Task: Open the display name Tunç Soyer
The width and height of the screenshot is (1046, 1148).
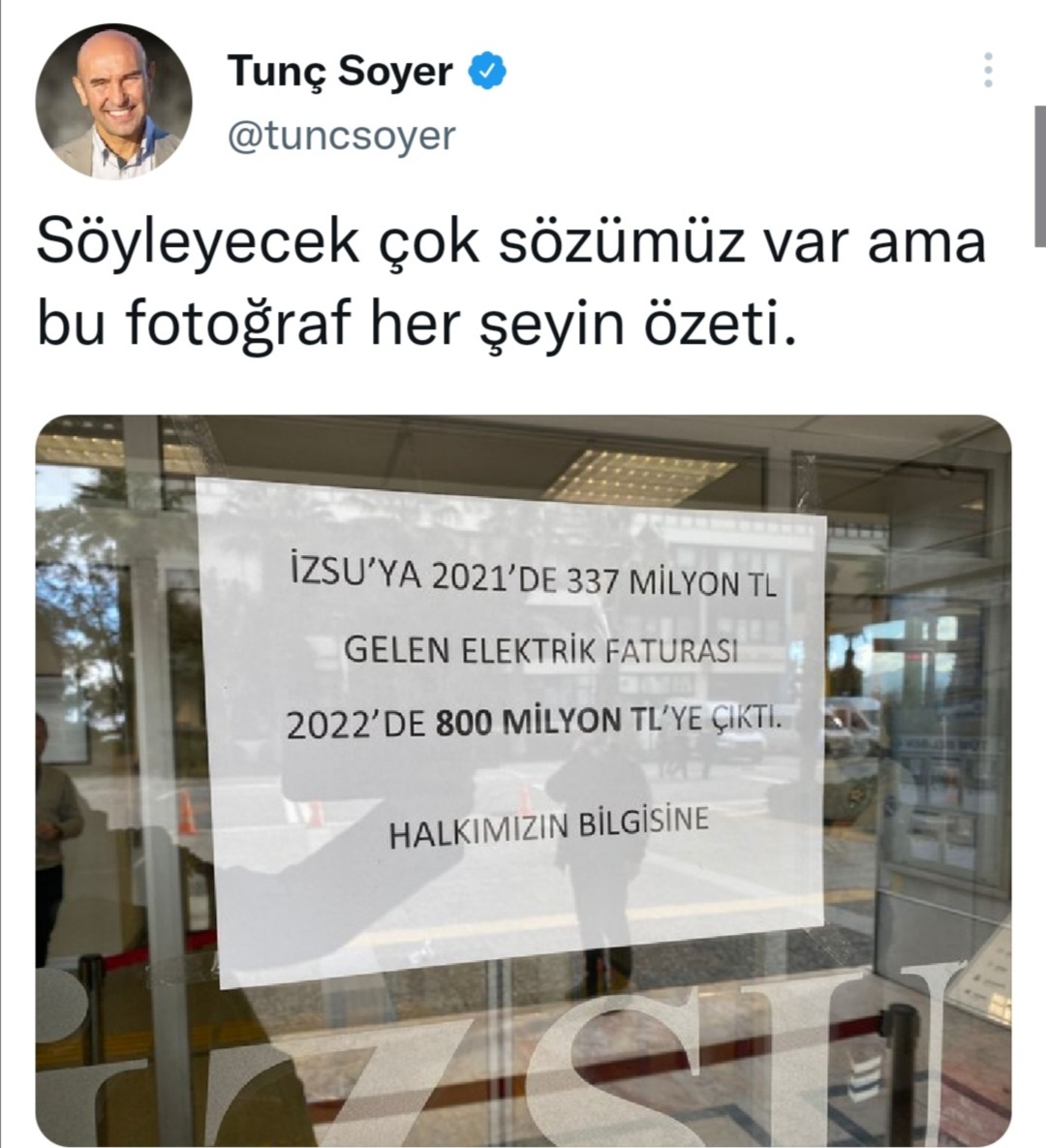Action: click(340, 72)
